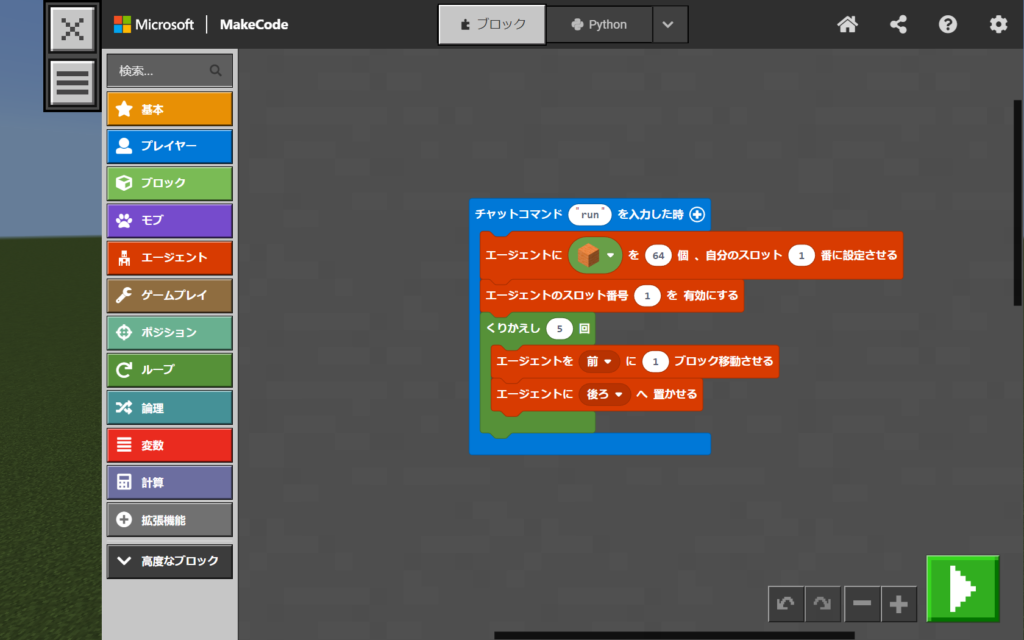Screen dimensions: 1024x640
Task: Open the language dropdown next to Python
Action: tap(669, 25)
